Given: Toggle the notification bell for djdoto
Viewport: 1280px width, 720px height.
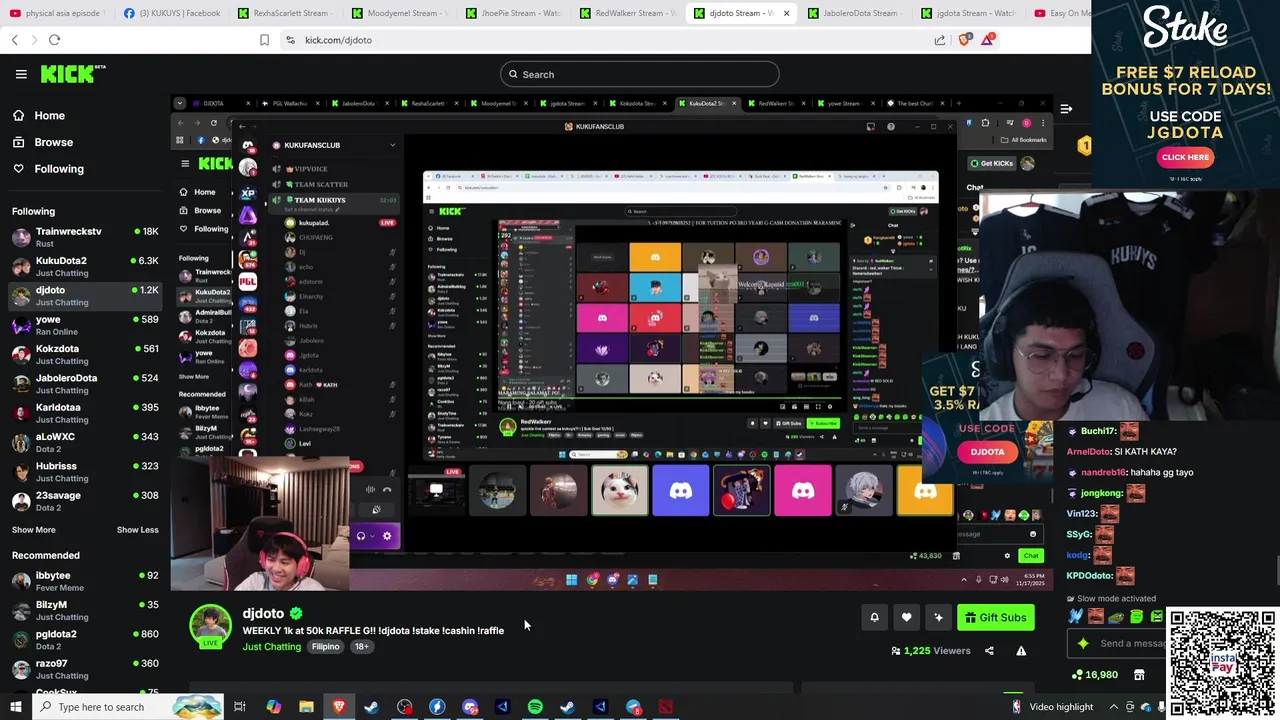Looking at the screenshot, I should tap(874, 618).
